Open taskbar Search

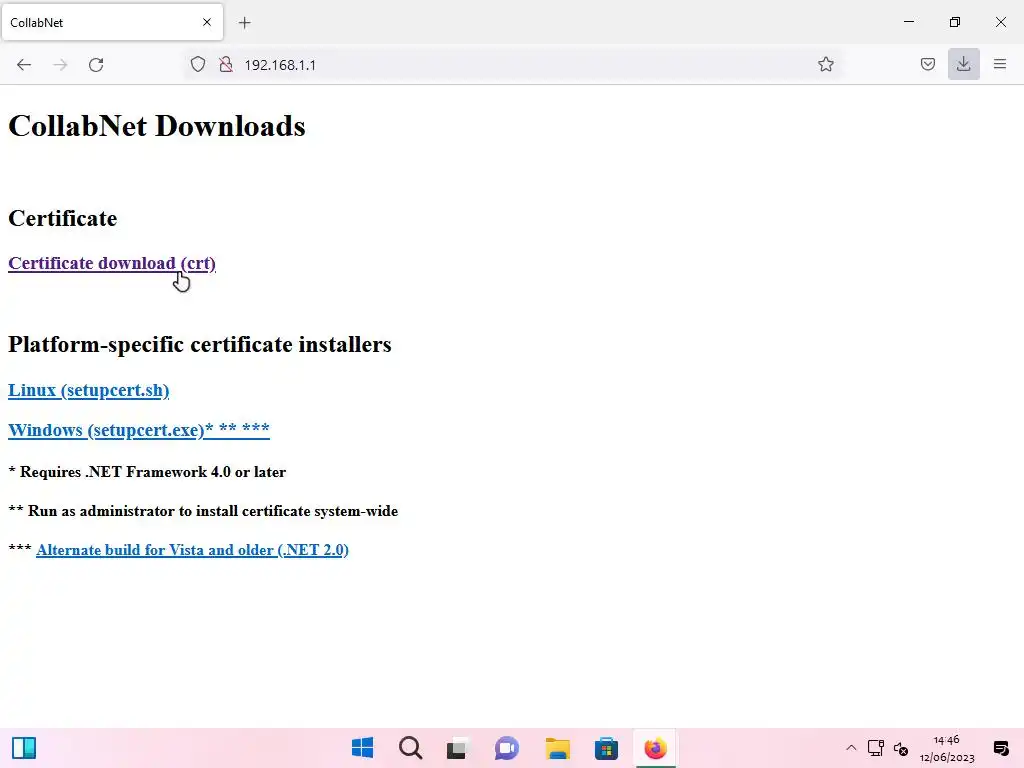click(x=411, y=748)
